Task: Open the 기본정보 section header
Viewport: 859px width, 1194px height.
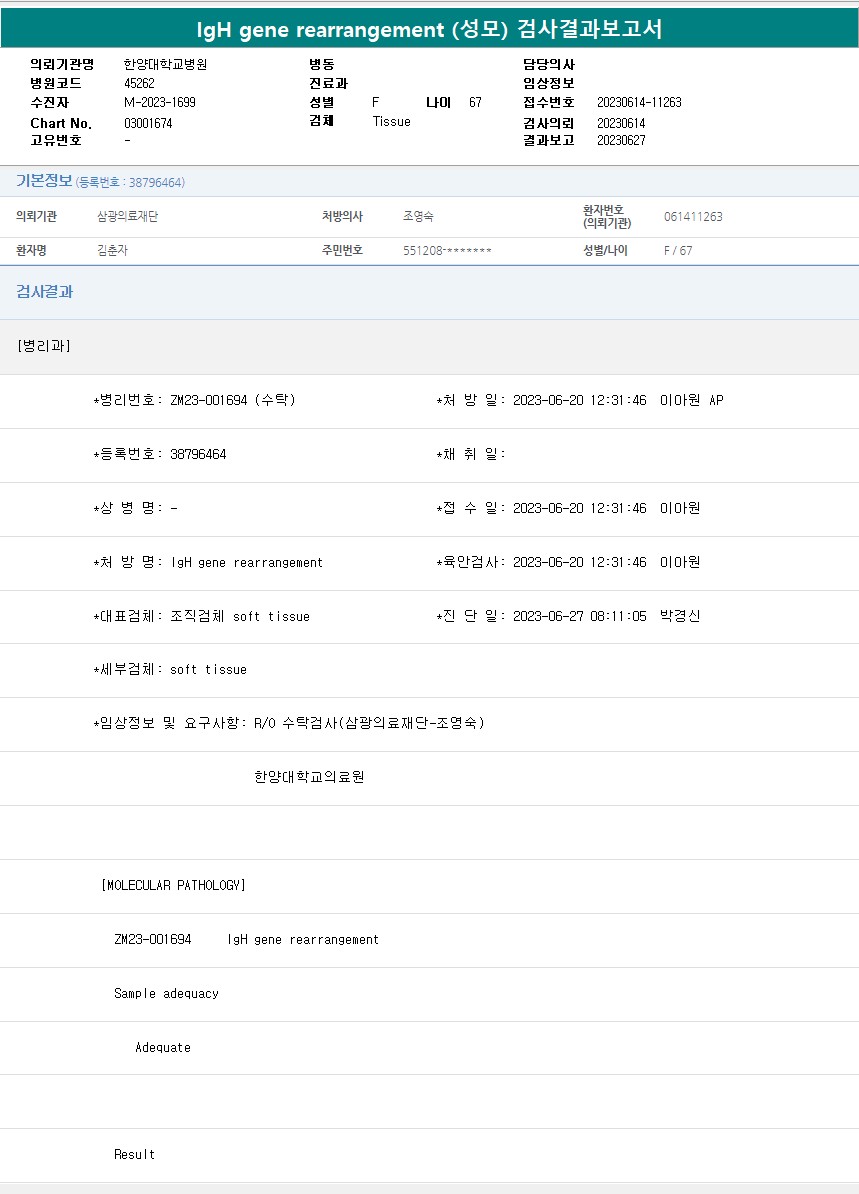Action: click(x=44, y=181)
